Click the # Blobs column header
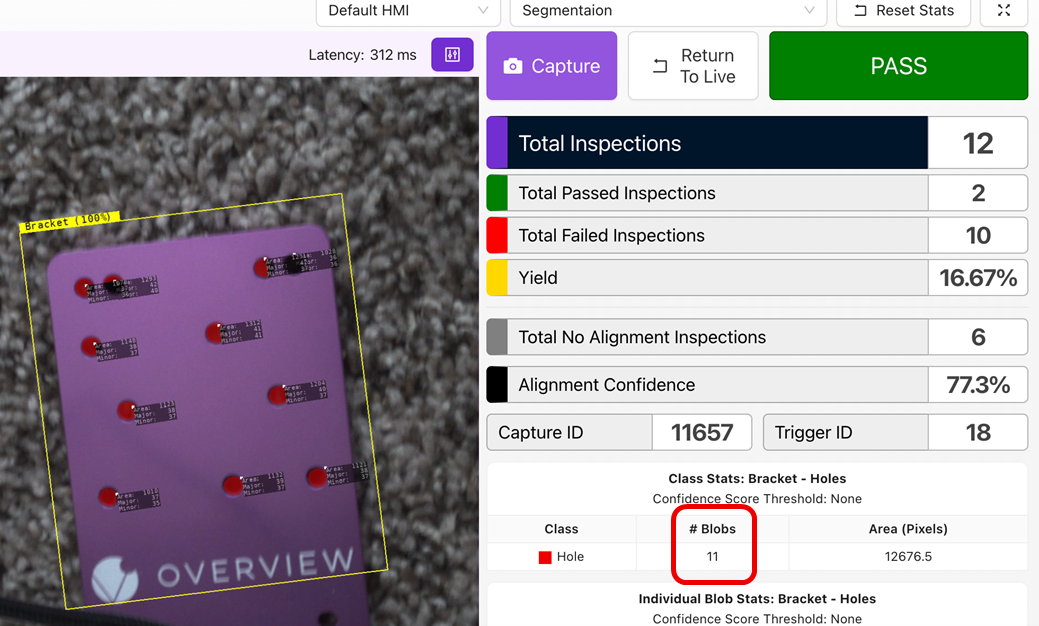Screen dimensions: 1039x626 tap(712, 529)
